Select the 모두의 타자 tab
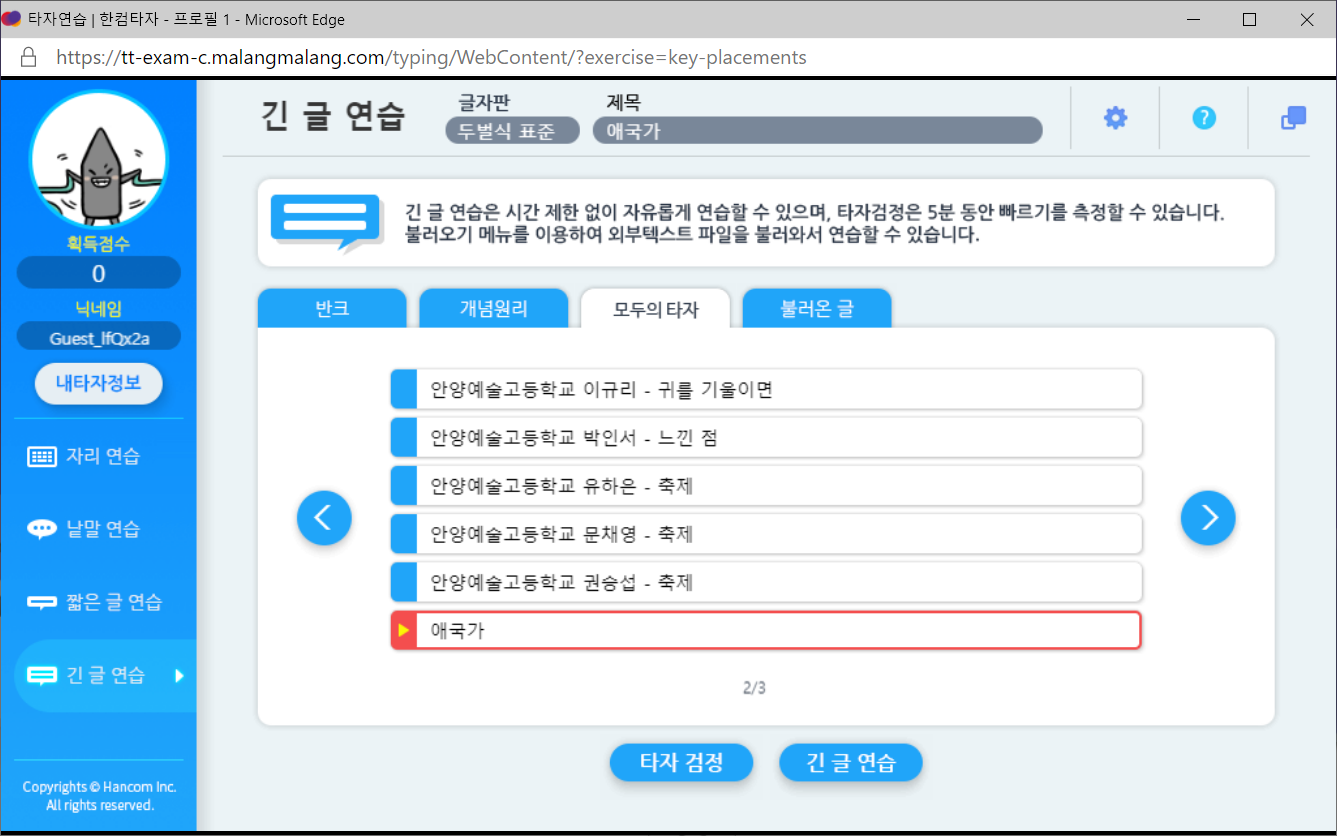Screen dimensions: 1337x836 click(x=656, y=309)
